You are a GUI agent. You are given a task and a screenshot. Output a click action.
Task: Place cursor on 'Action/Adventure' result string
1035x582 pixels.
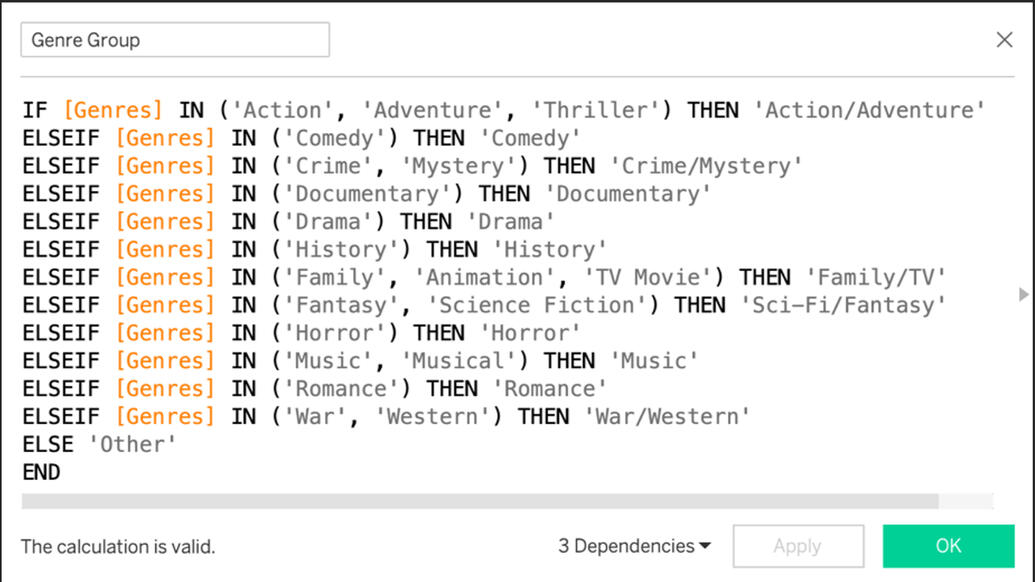click(x=875, y=111)
